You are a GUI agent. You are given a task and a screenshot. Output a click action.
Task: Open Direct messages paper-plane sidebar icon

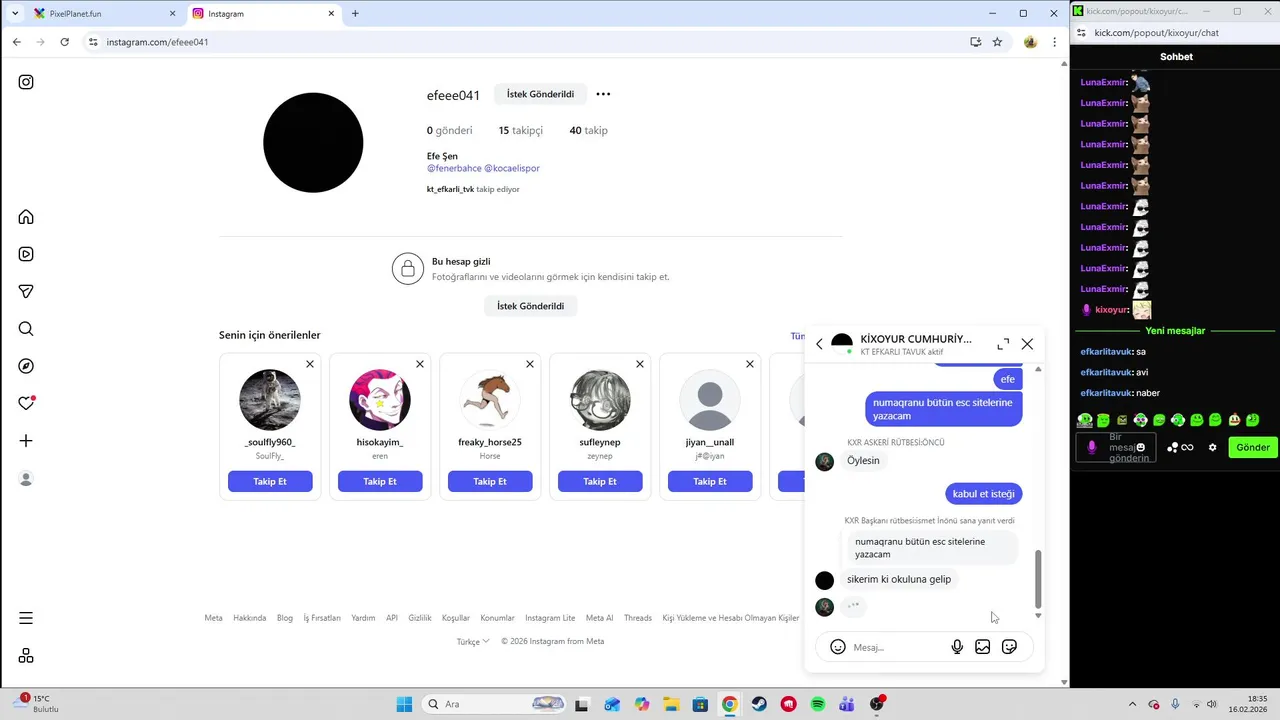(26, 291)
